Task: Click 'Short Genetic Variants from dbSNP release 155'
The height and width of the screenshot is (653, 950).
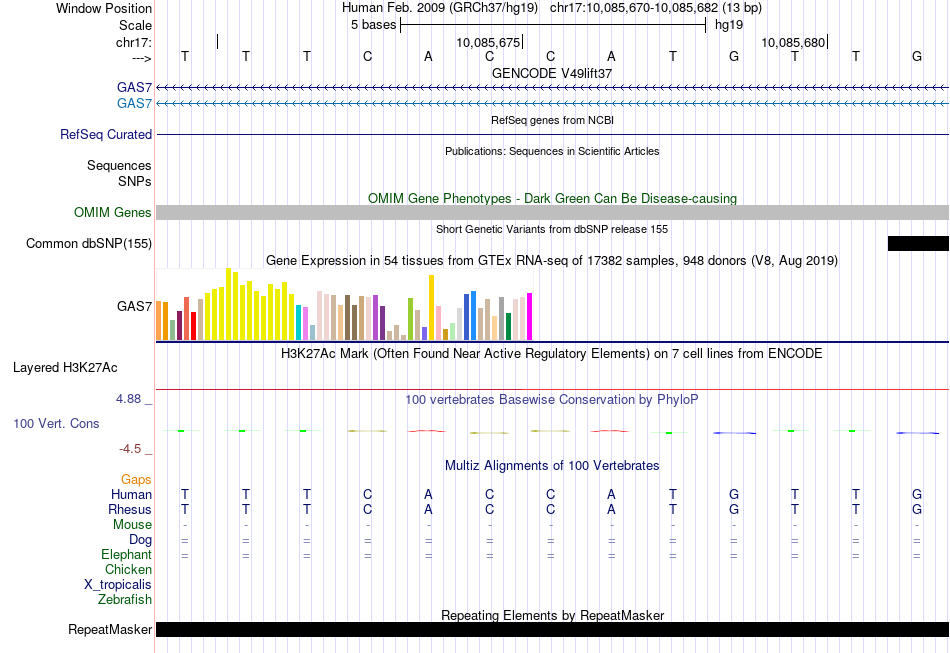Action: [x=552, y=229]
